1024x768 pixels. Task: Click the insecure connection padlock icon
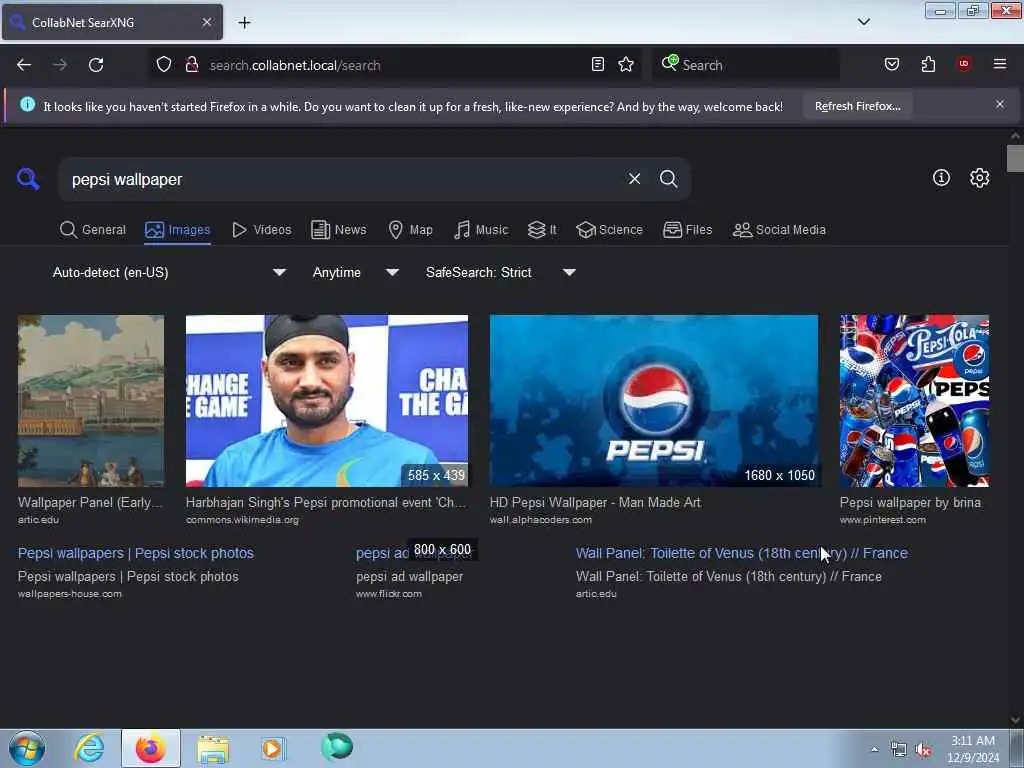(x=192, y=65)
